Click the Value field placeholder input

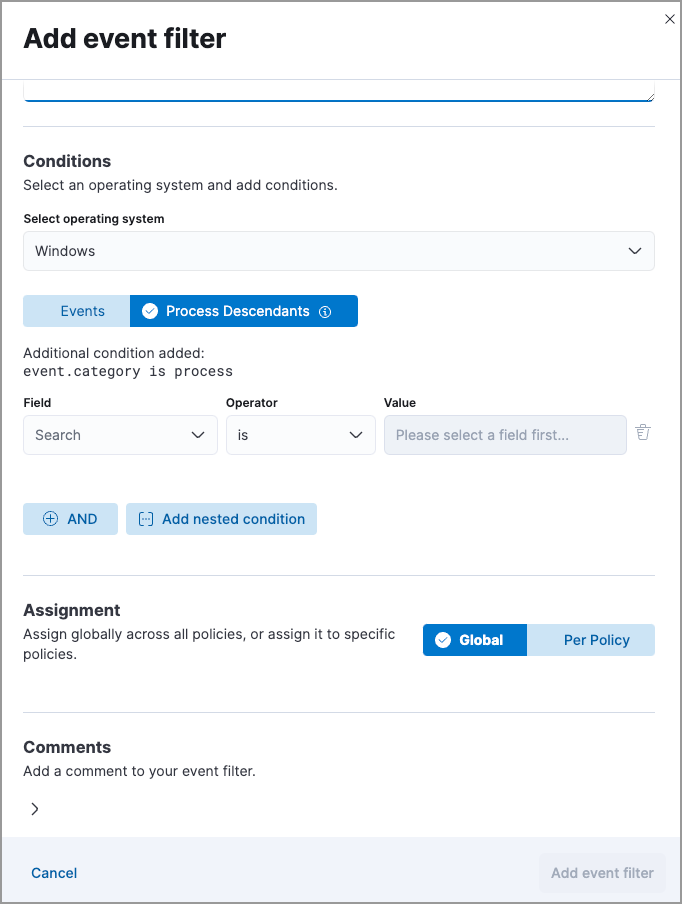pyautogui.click(x=505, y=435)
